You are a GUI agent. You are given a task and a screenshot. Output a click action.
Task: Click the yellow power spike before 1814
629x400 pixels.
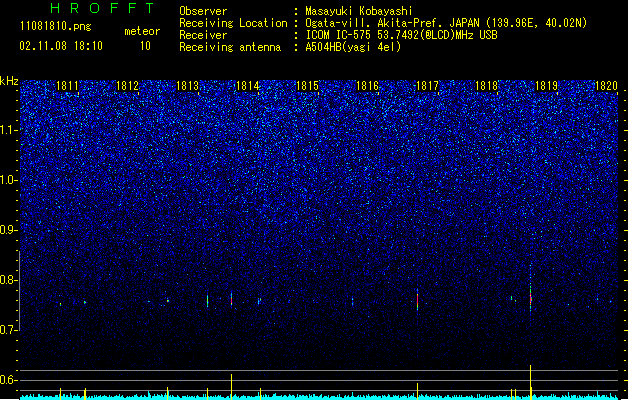click(x=231, y=387)
